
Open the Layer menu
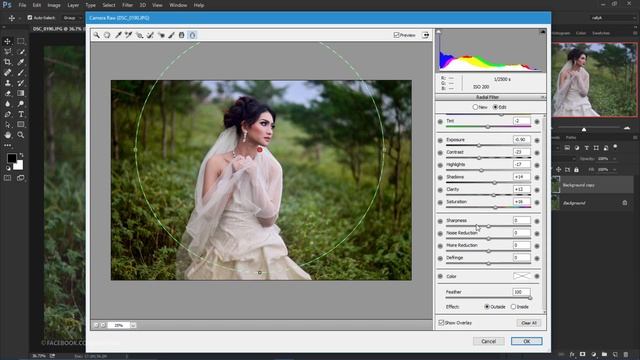(73, 5)
